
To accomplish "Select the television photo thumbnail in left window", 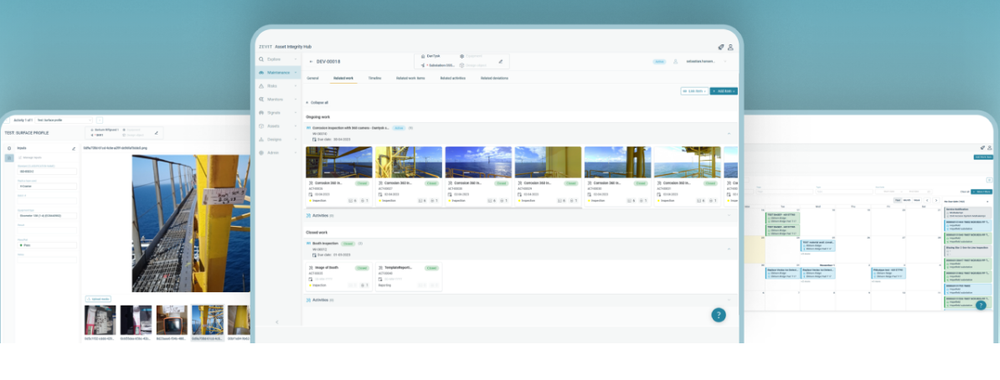I will click(172, 320).
